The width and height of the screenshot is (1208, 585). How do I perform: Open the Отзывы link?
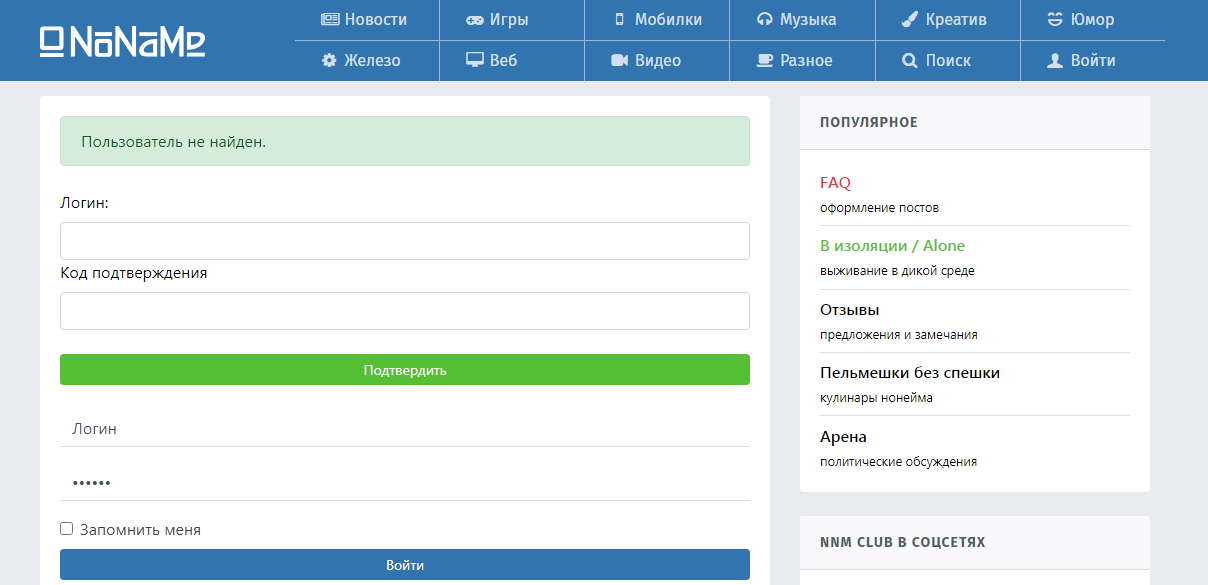pyautogui.click(x=850, y=310)
